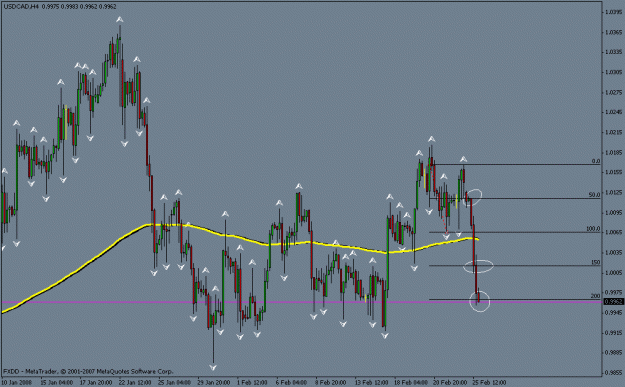Click the 1.0095 price axis label

613,212
